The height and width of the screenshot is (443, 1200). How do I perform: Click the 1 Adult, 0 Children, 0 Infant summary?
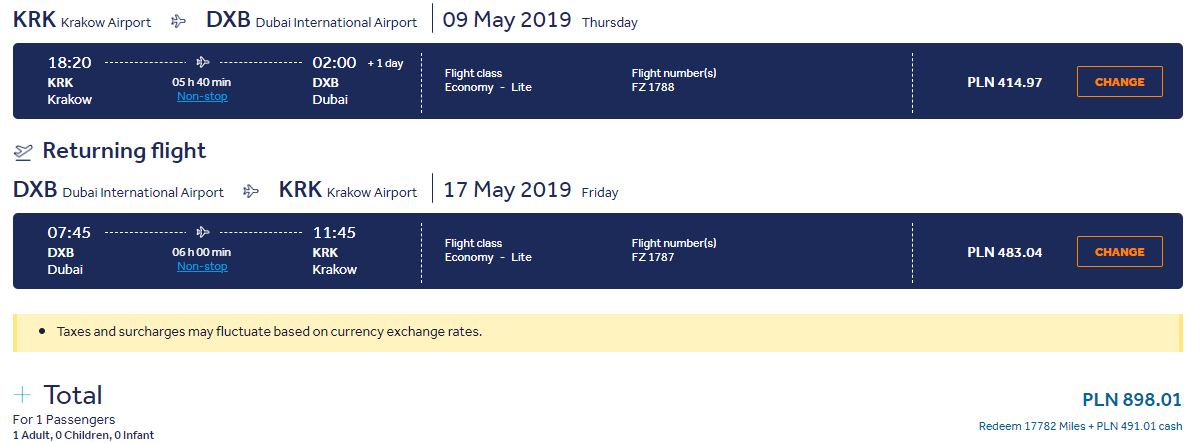(83, 435)
